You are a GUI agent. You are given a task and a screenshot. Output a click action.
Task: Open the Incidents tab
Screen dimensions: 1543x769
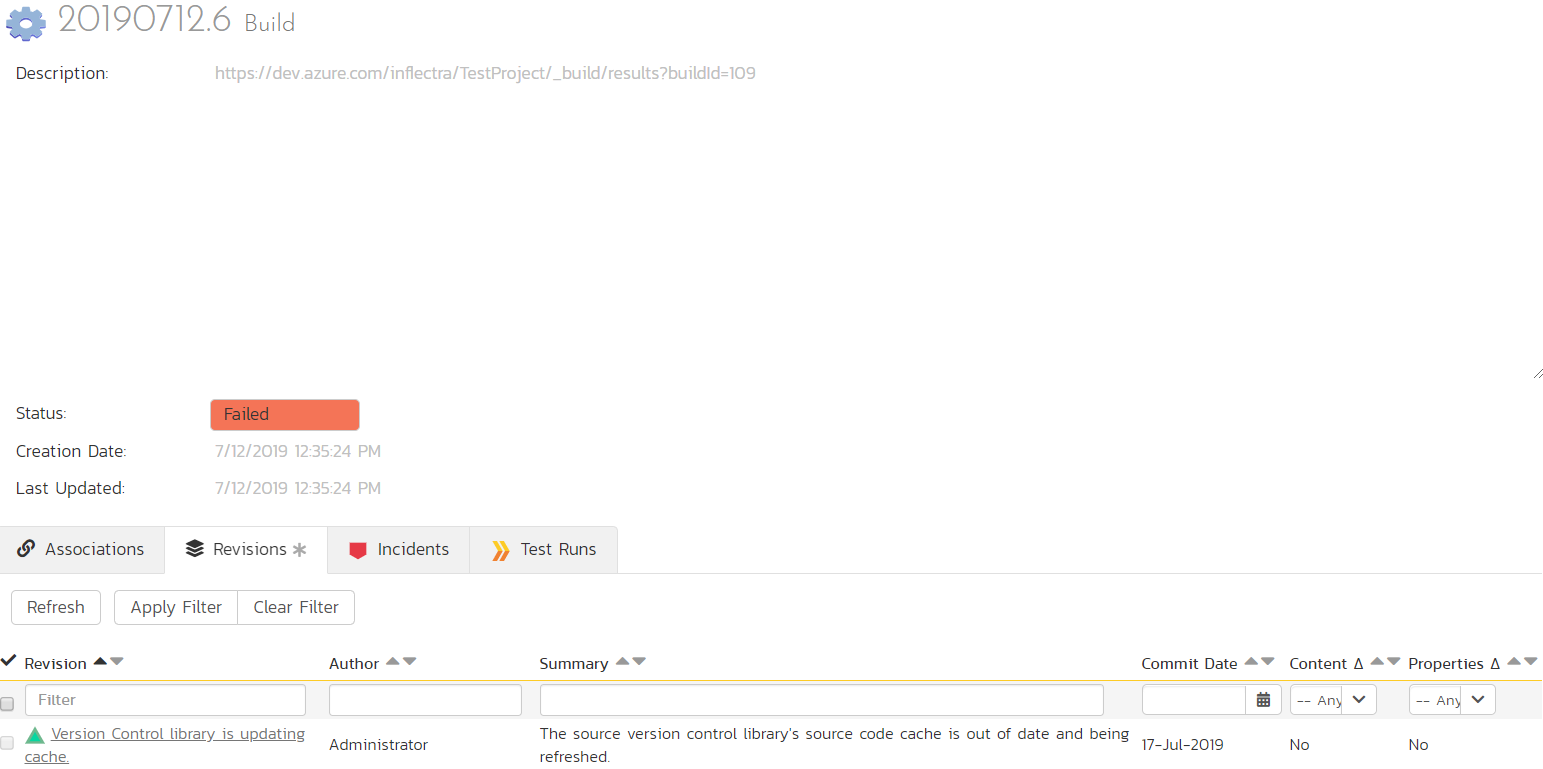click(x=399, y=549)
